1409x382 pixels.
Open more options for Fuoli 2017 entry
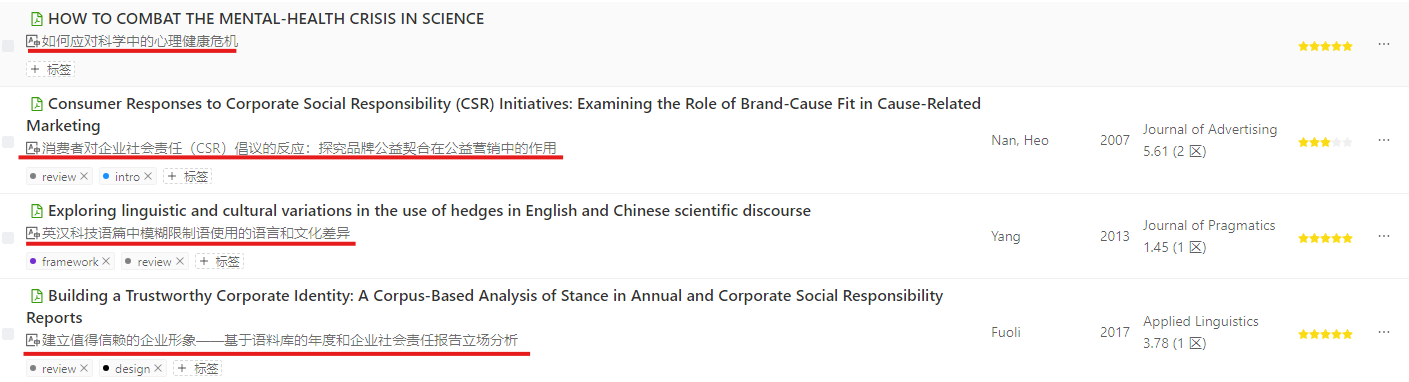click(x=1384, y=333)
